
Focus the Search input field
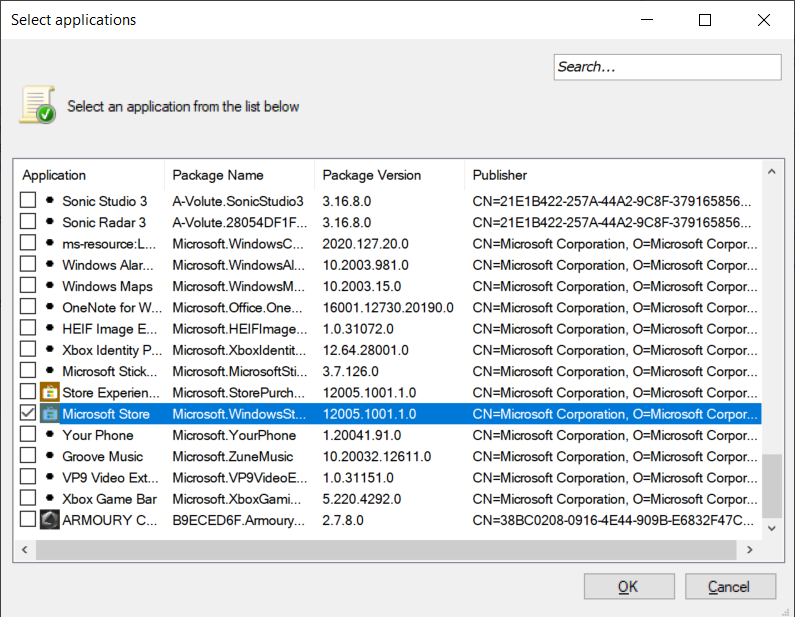pyautogui.click(x=667, y=67)
